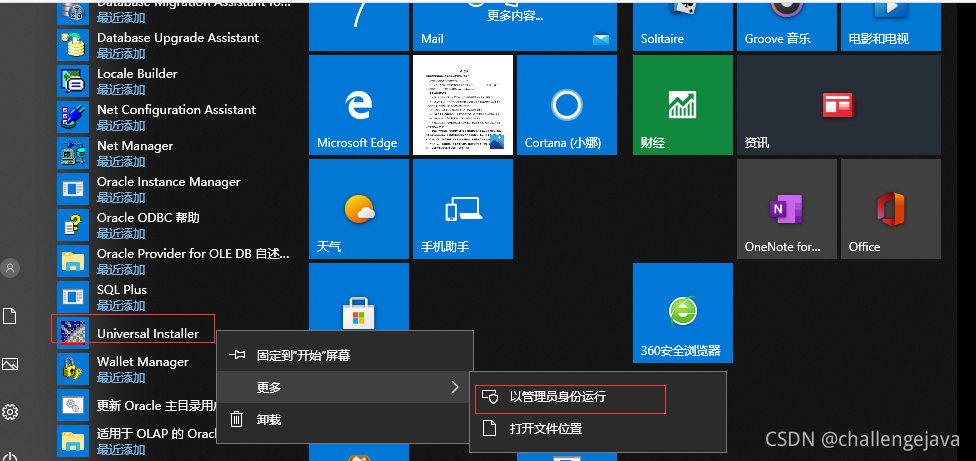976x461 pixels.
Task: Open the user account icon in sidebar
Action: (x=10, y=268)
